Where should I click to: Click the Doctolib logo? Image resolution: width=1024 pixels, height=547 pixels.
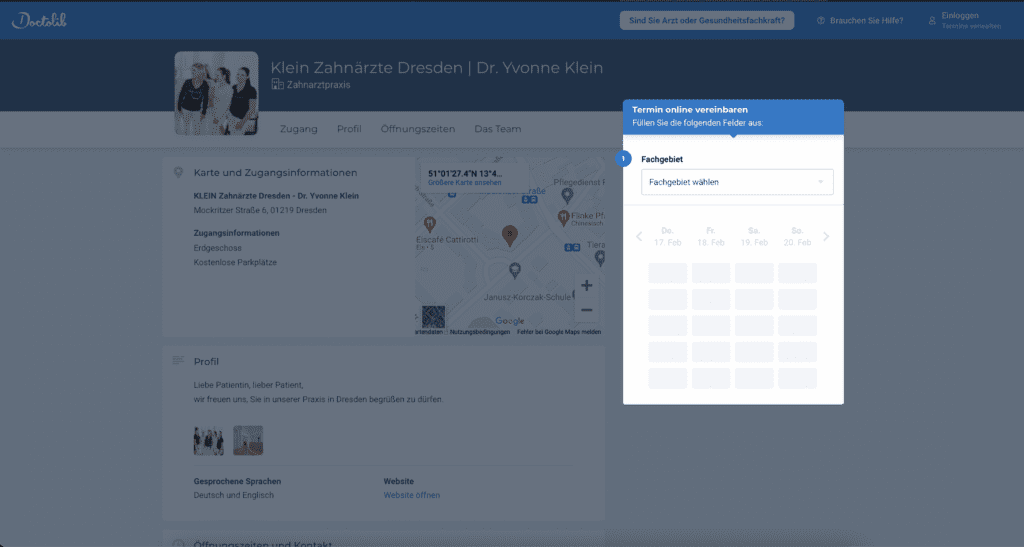[x=39, y=20]
